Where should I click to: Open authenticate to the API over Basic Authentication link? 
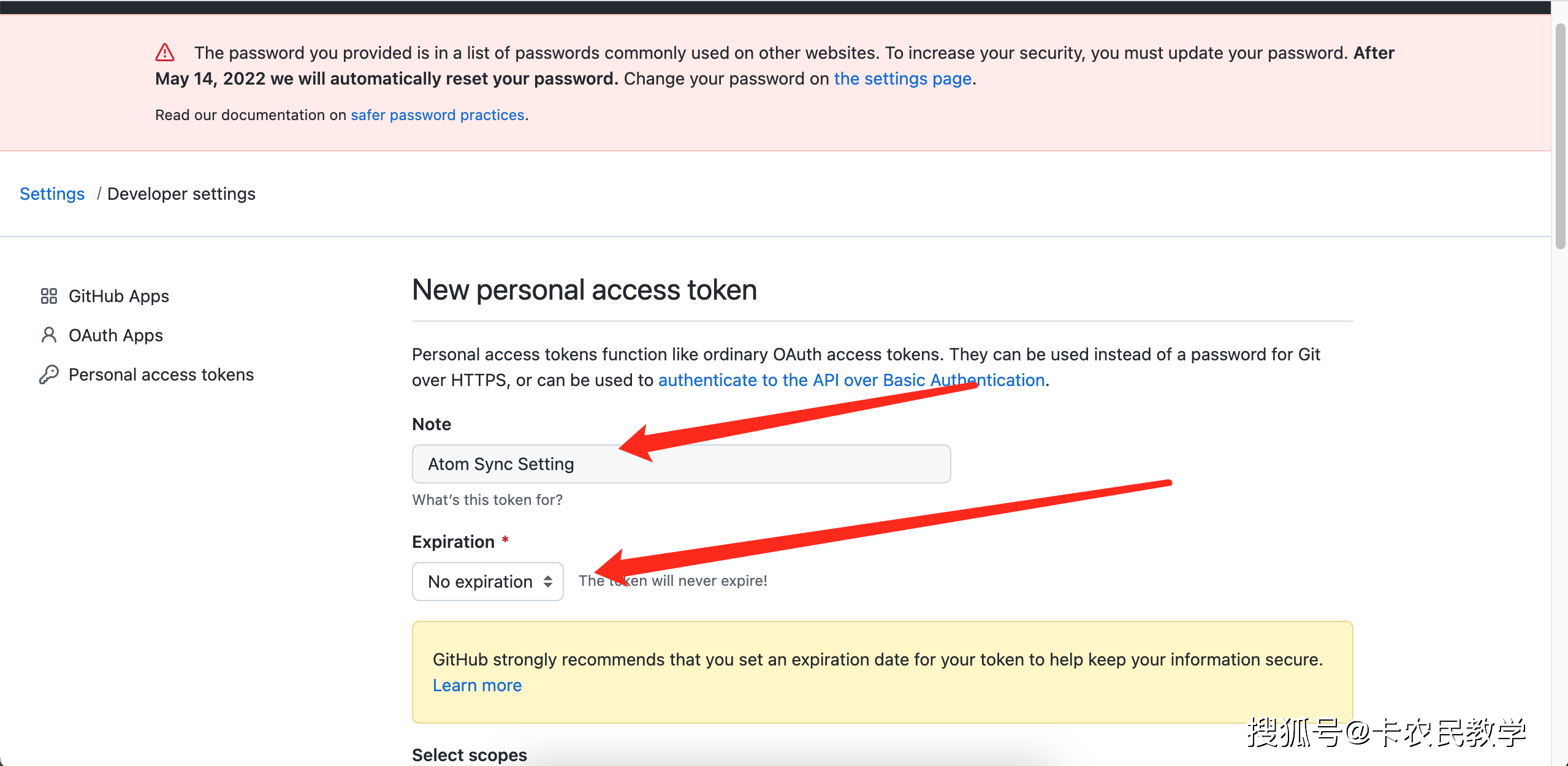click(851, 380)
